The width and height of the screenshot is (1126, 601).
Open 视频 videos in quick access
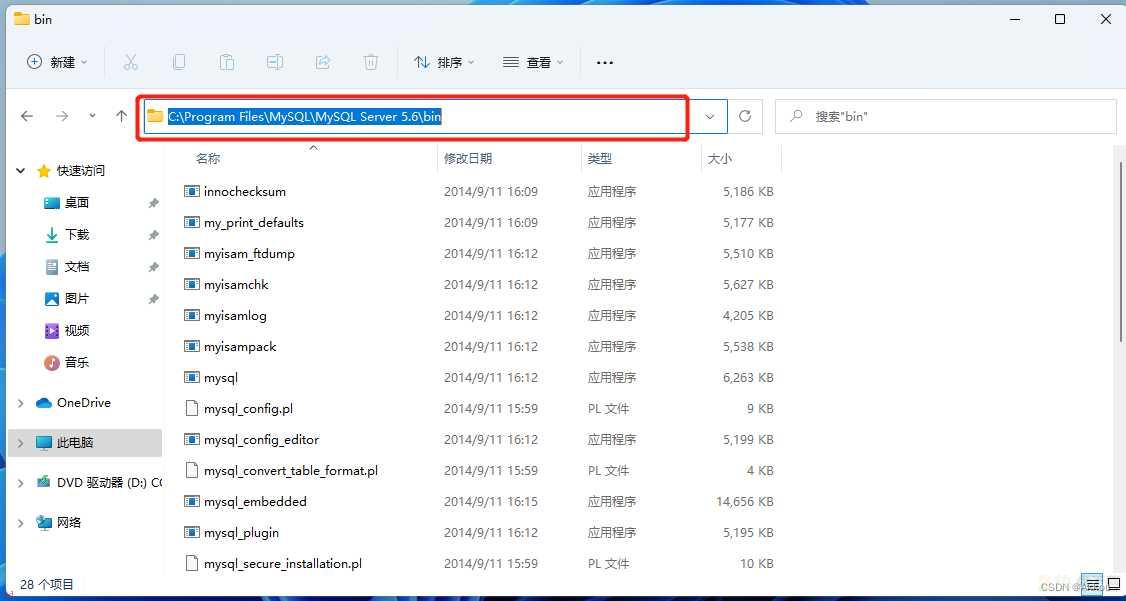pyautogui.click(x=77, y=330)
